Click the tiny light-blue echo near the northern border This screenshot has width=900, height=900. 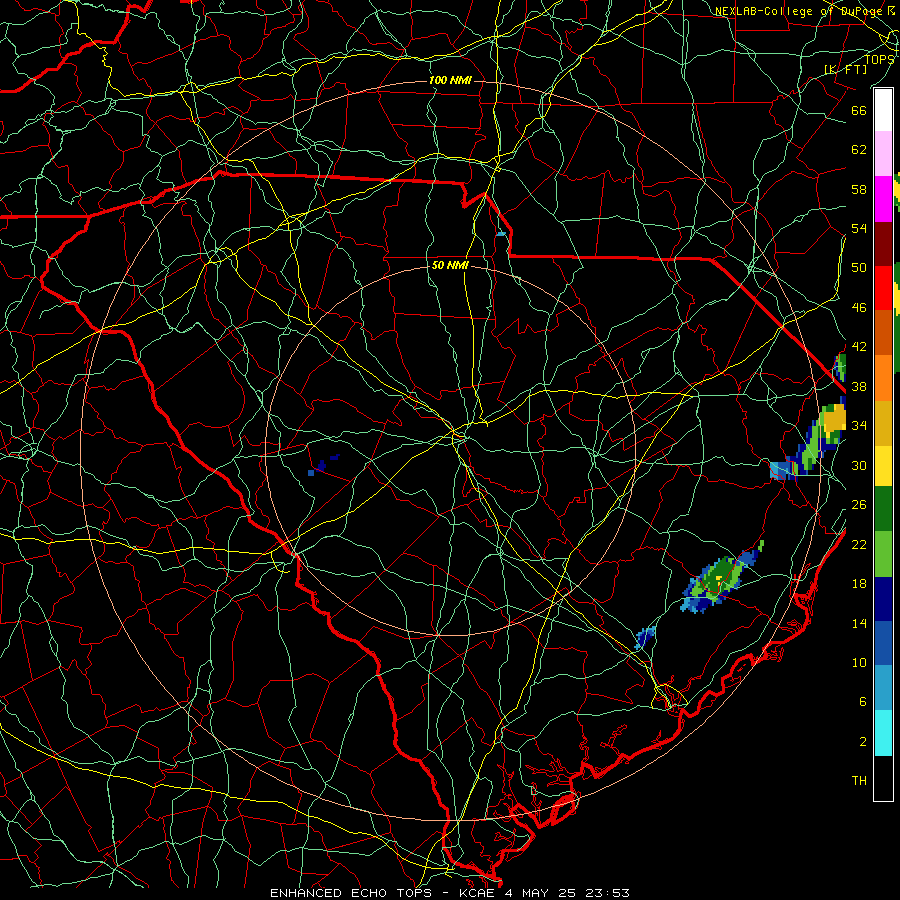click(x=501, y=234)
